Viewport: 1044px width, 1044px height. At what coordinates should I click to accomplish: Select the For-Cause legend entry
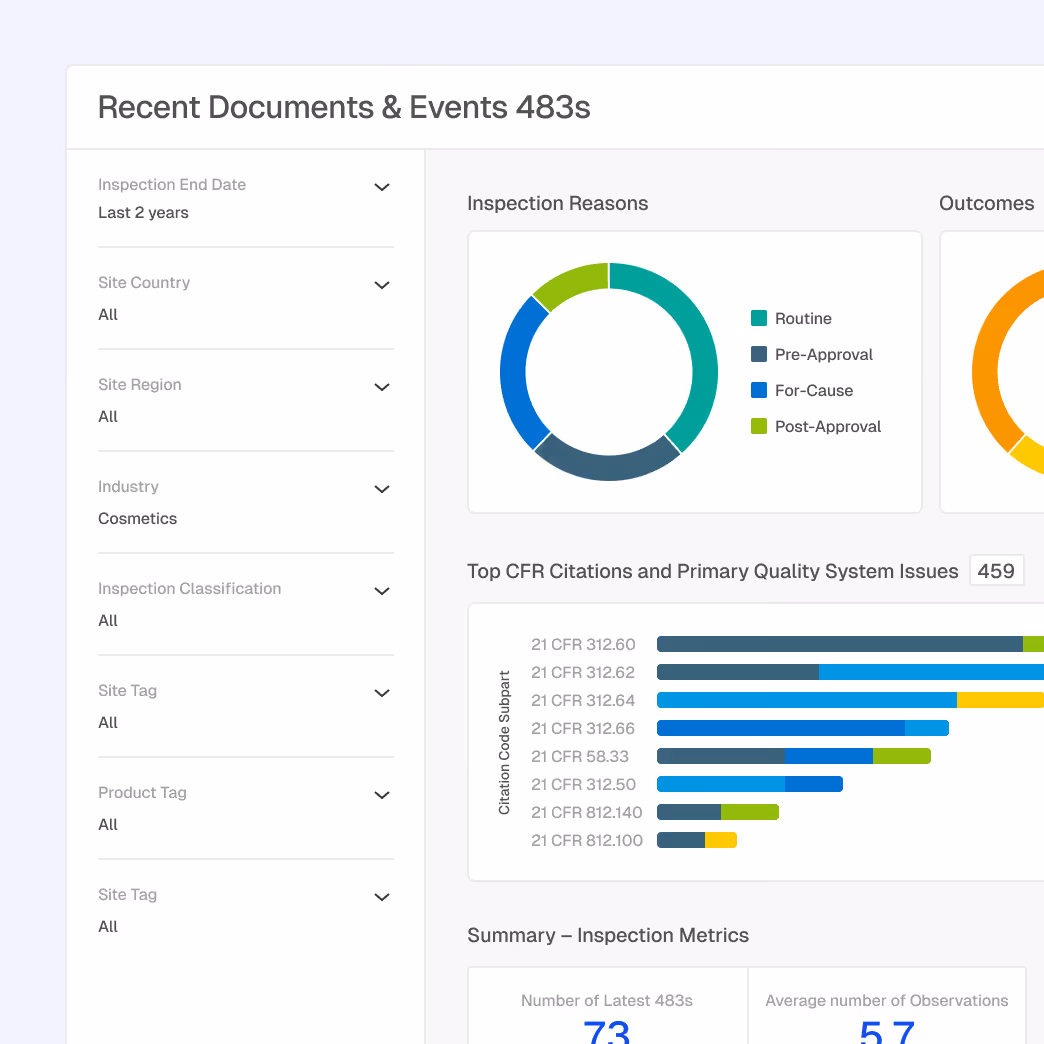pos(759,390)
